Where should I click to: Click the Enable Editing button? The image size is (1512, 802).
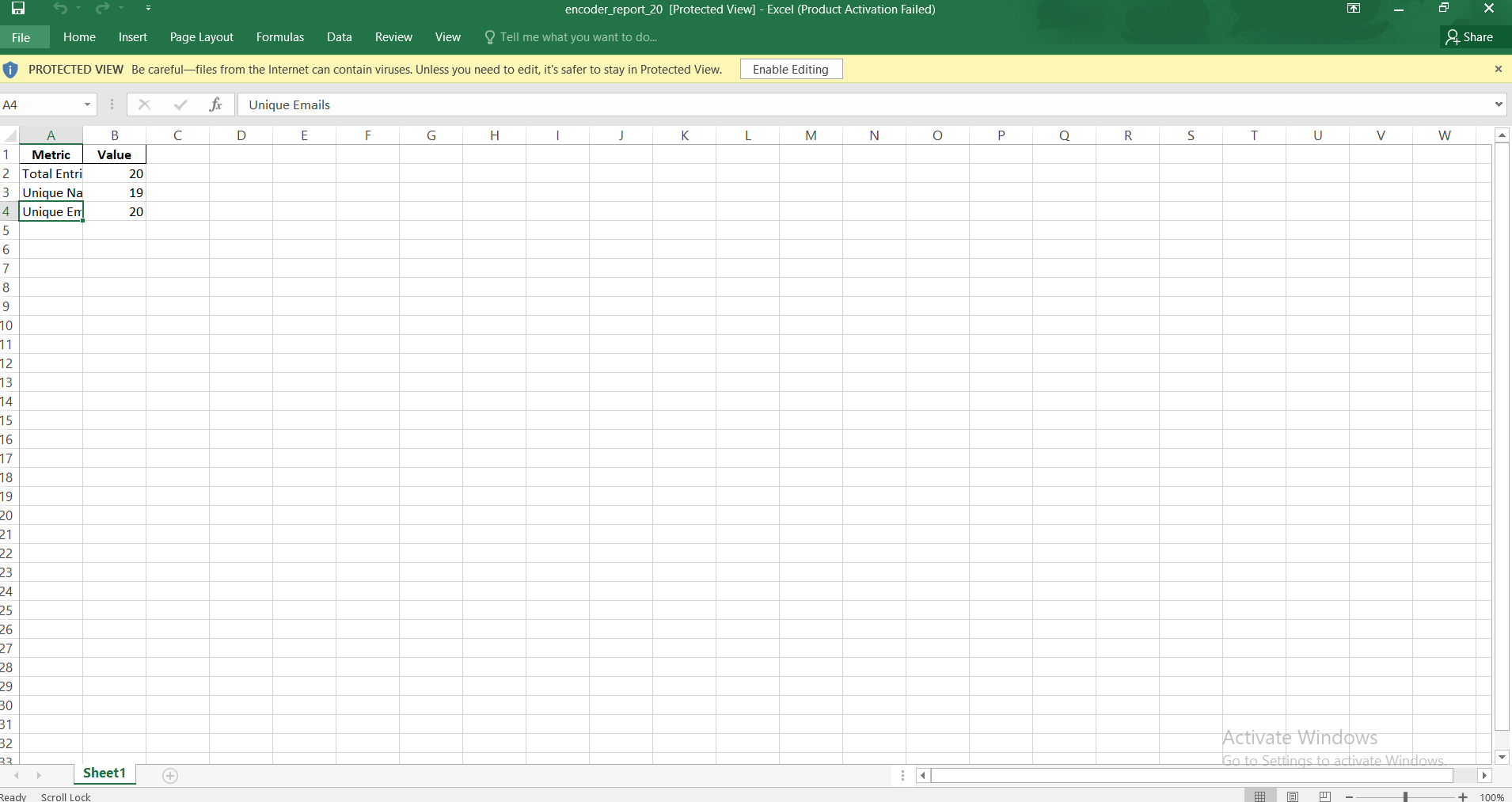tap(791, 70)
